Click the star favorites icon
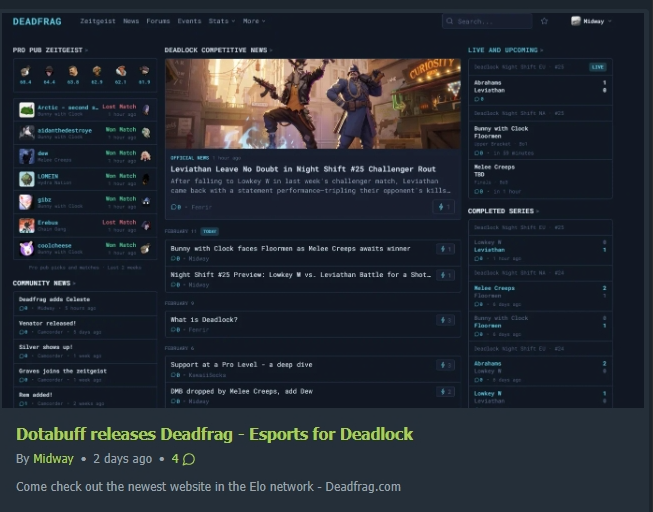The height and width of the screenshot is (512, 653). (x=544, y=21)
